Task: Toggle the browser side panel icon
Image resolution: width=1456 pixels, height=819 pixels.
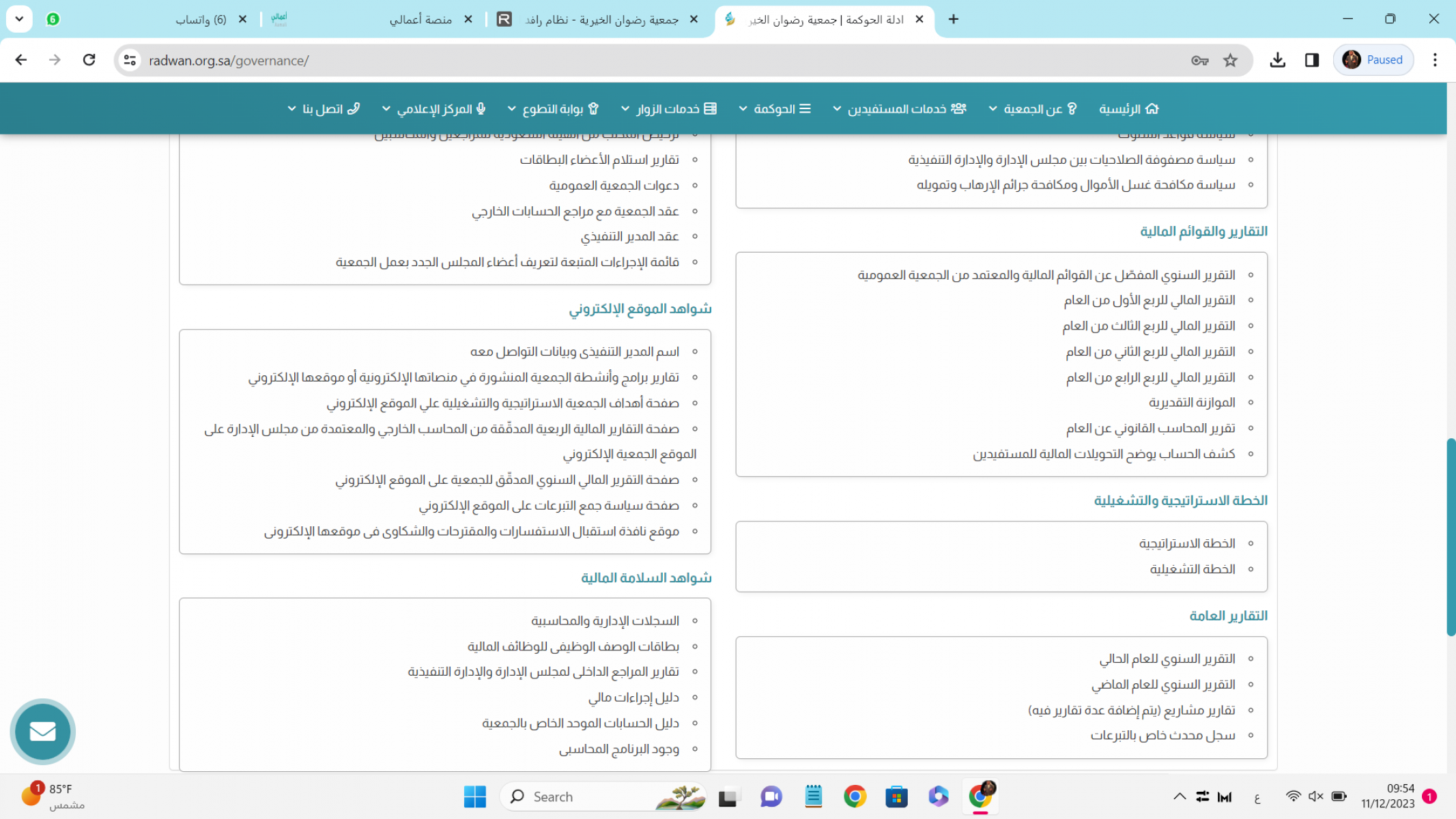Action: [1311, 60]
